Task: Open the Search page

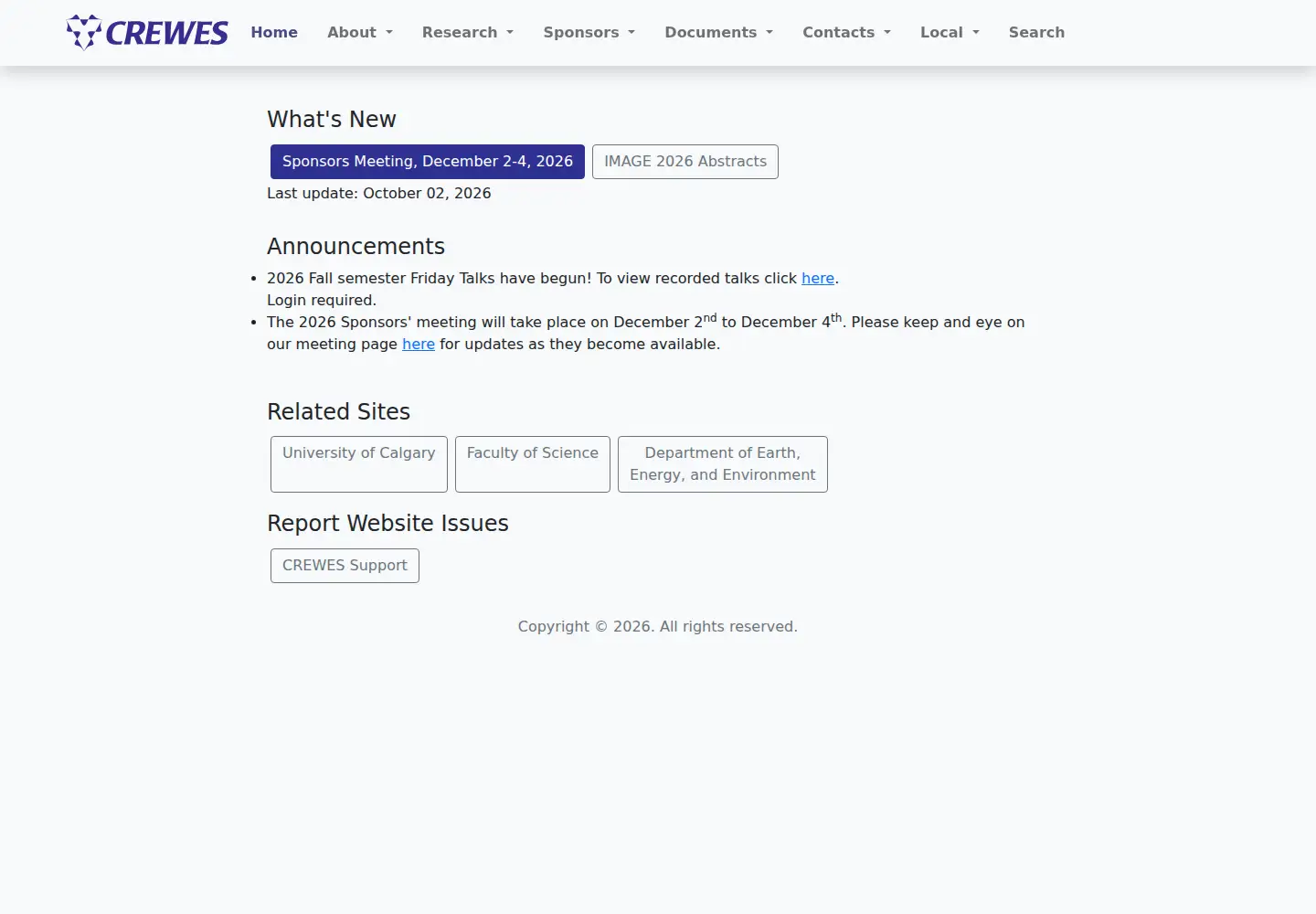Action: [x=1036, y=32]
